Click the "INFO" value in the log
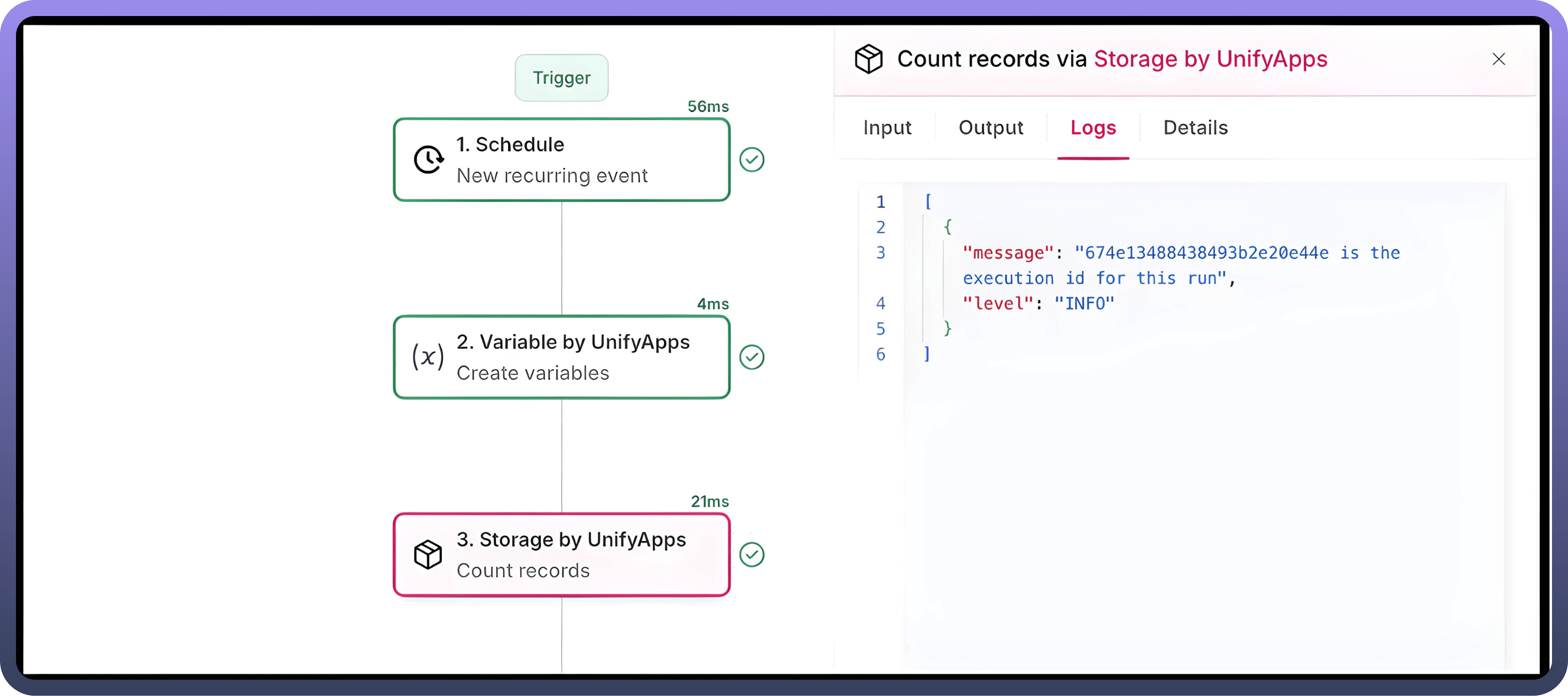The image size is (1568, 696). click(x=1084, y=303)
